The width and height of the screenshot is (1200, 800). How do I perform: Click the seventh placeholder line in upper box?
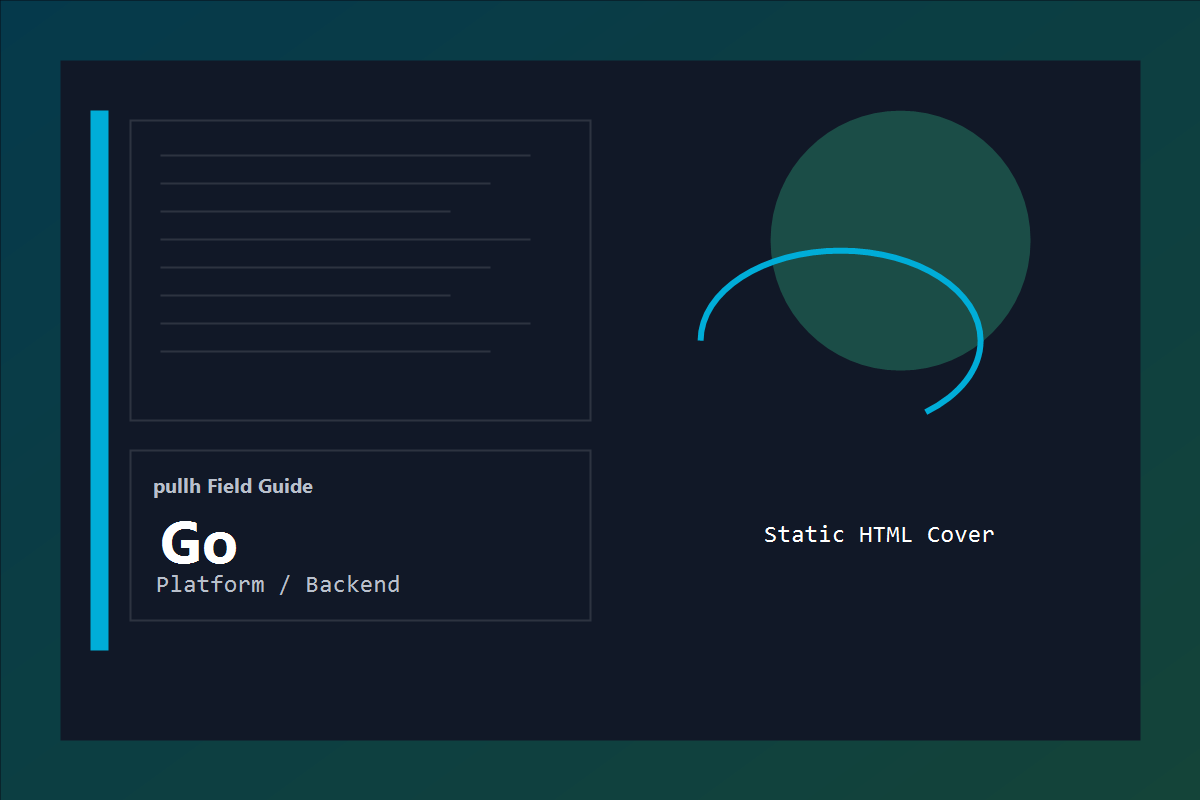click(345, 323)
